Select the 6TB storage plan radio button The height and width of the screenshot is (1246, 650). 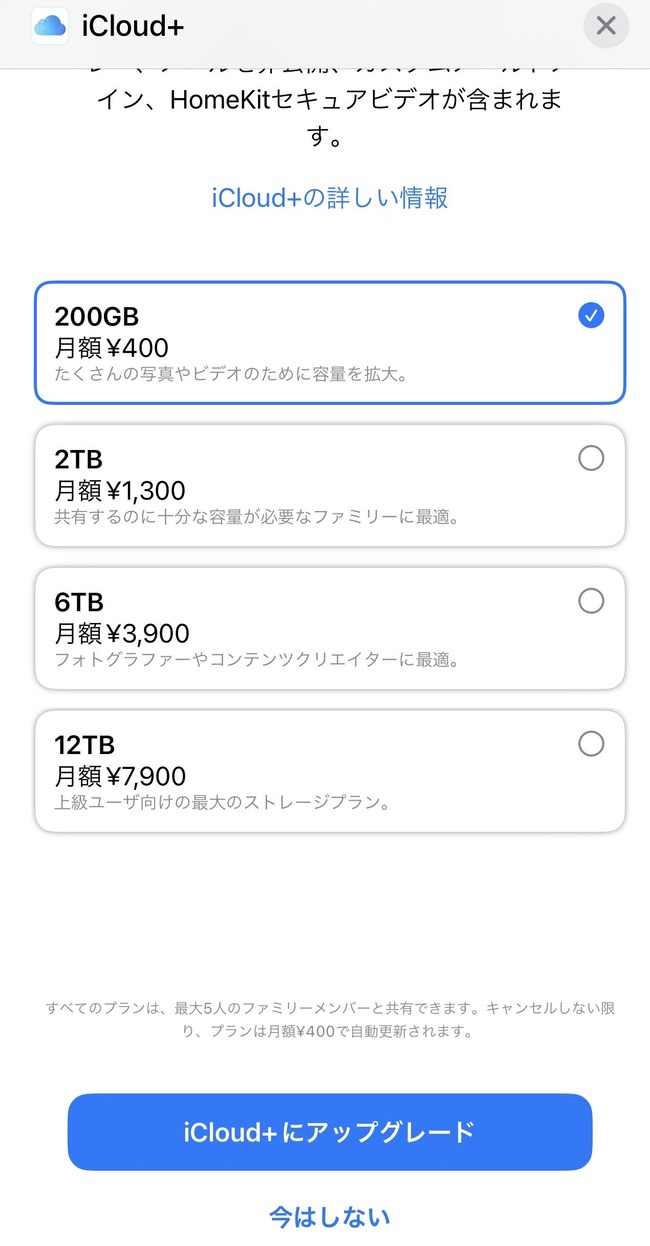point(591,601)
